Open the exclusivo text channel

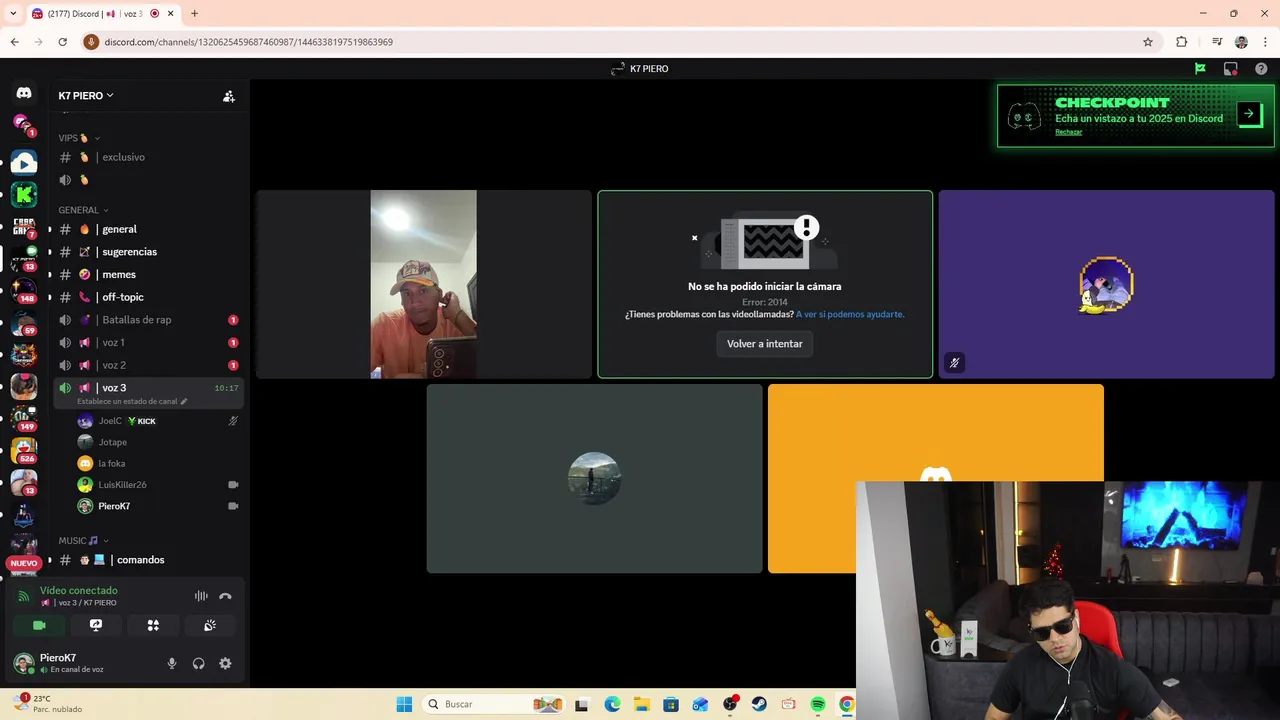(148, 157)
